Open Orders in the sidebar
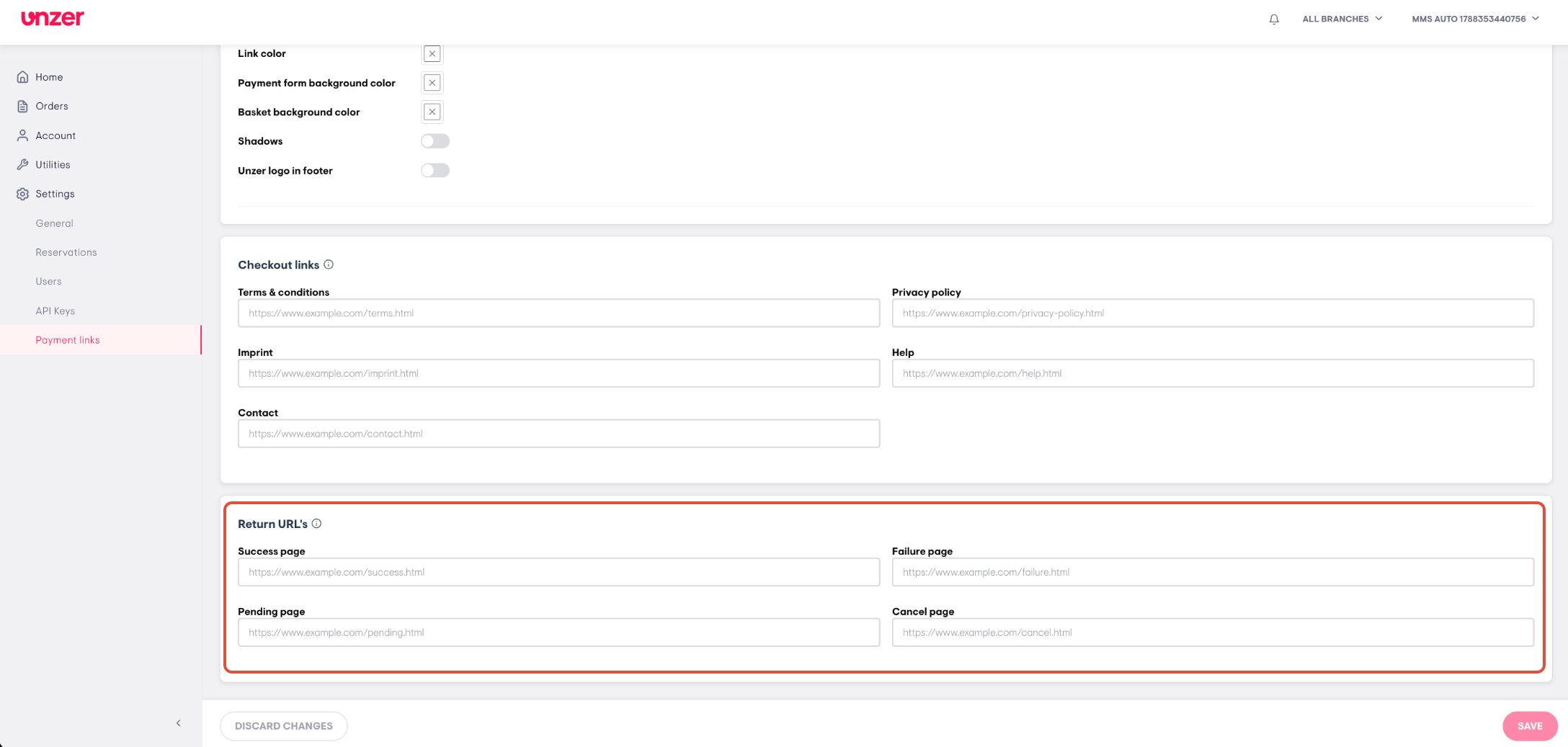This screenshot has width=1568, height=747. pyautogui.click(x=52, y=106)
